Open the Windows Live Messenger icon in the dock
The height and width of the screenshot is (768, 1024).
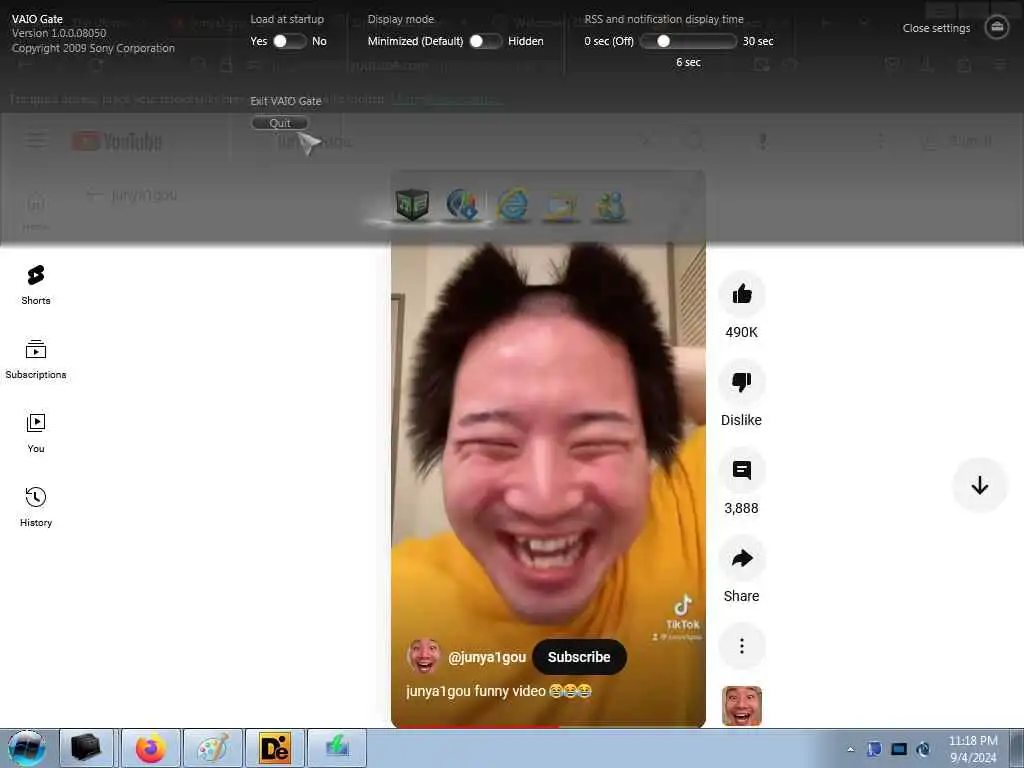610,206
